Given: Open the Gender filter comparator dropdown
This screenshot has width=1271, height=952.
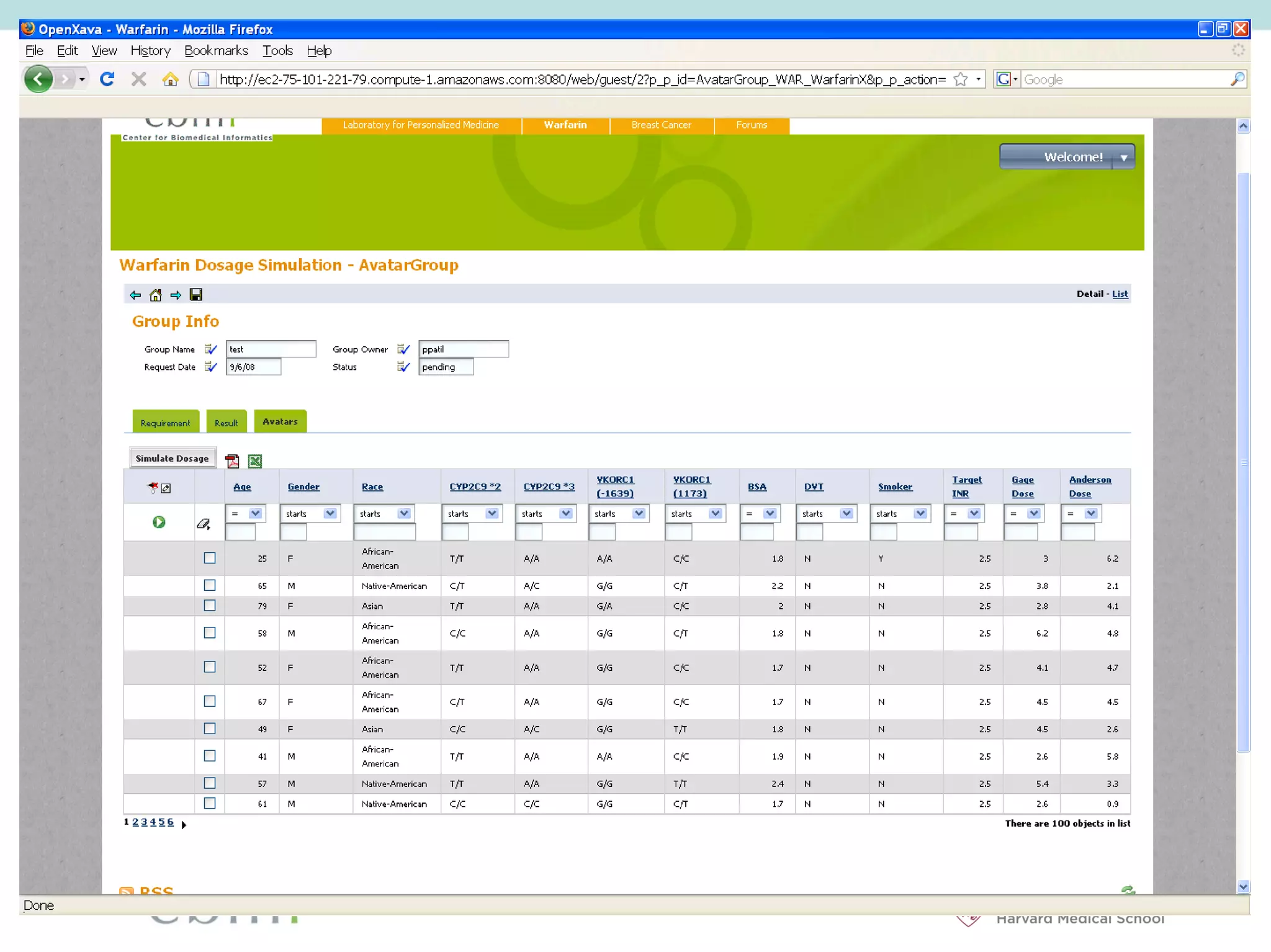Looking at the screenshot, I should (330, 513).
